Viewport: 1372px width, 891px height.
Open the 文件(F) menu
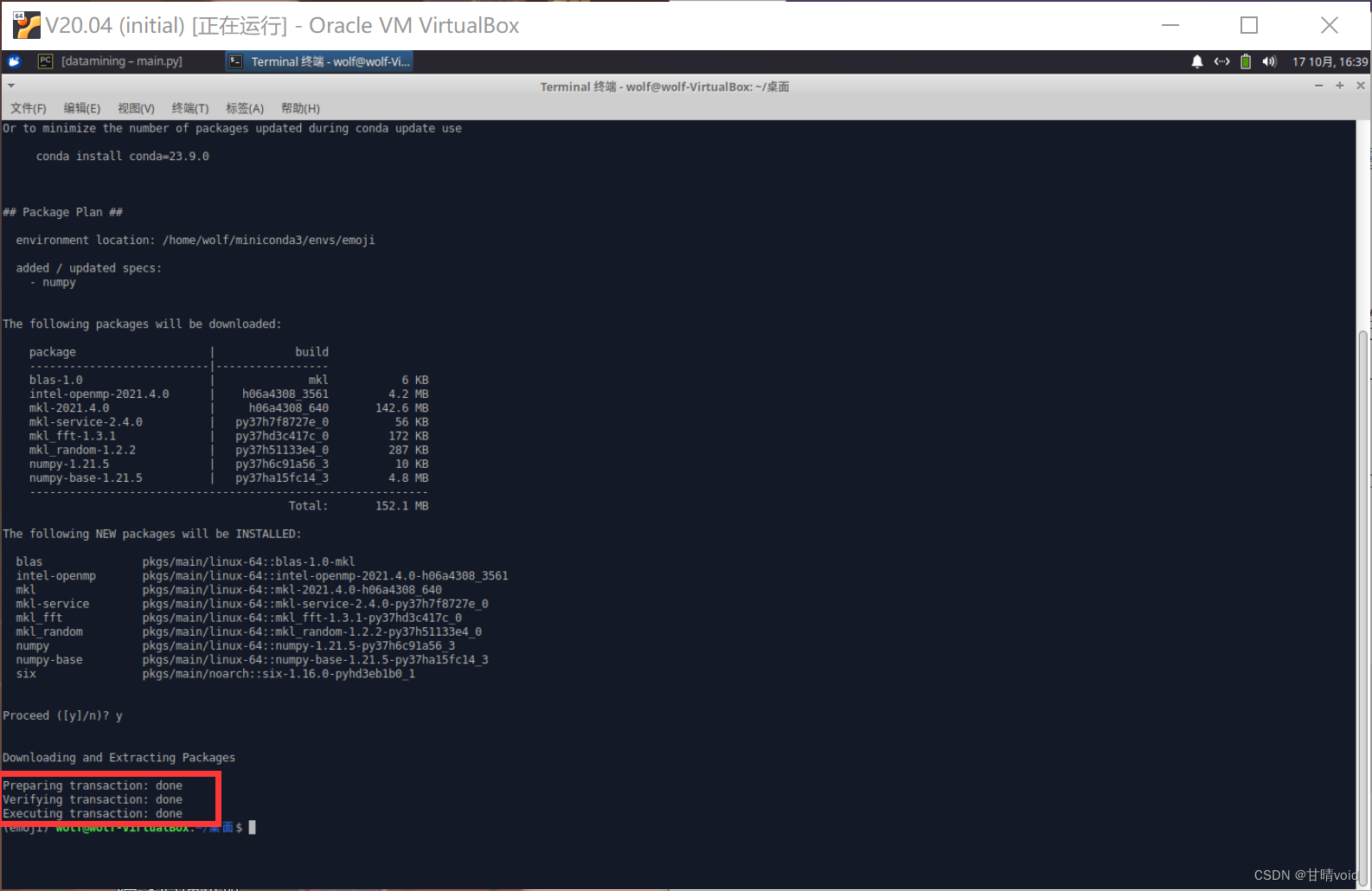click(x=29, y=108)
